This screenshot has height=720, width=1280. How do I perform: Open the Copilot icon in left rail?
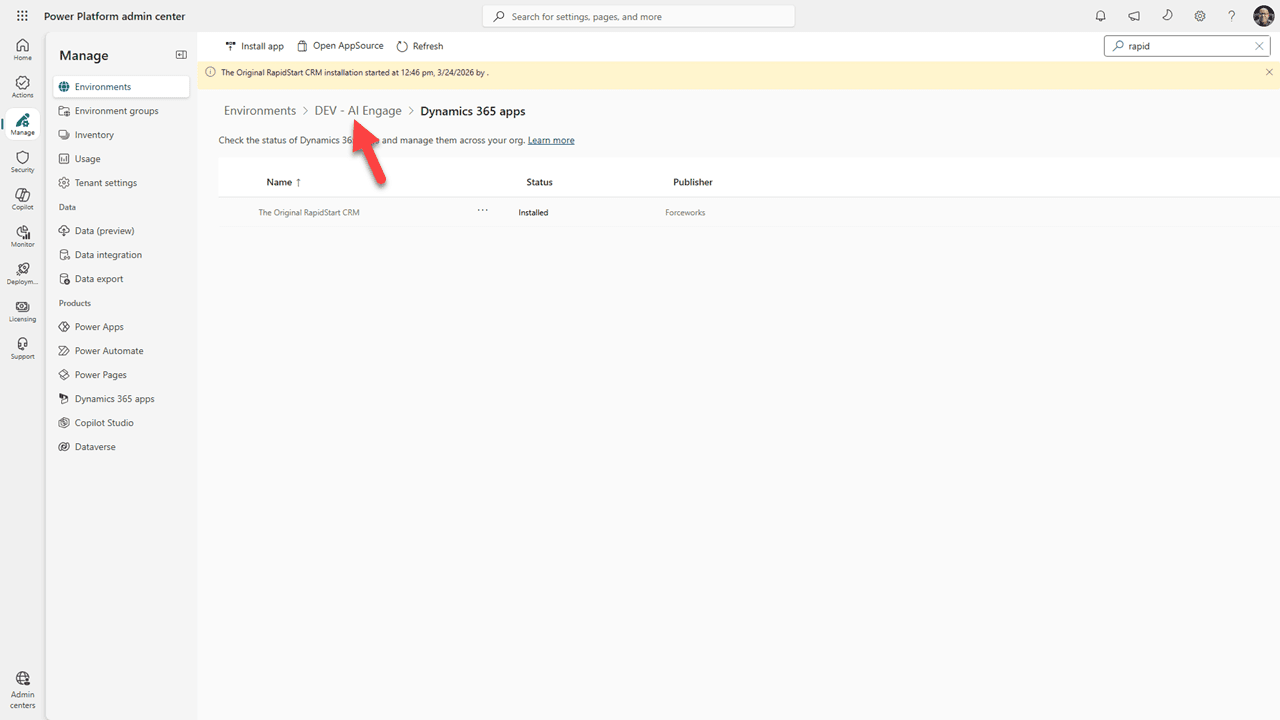coord(22,198)
